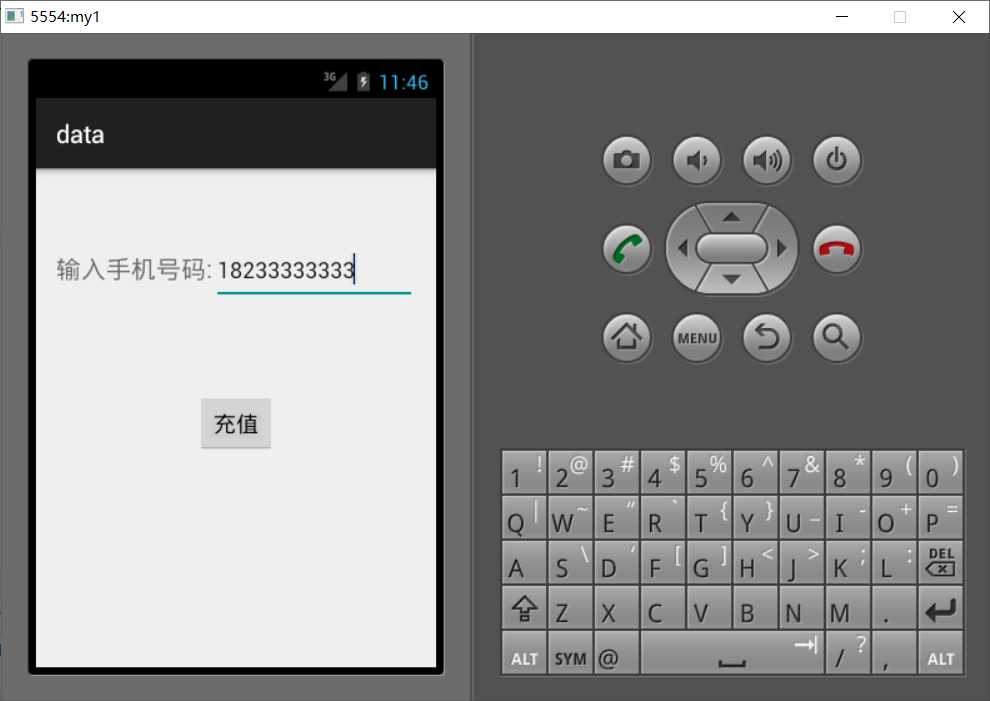Click the emulator Back button

click(766, 338)
